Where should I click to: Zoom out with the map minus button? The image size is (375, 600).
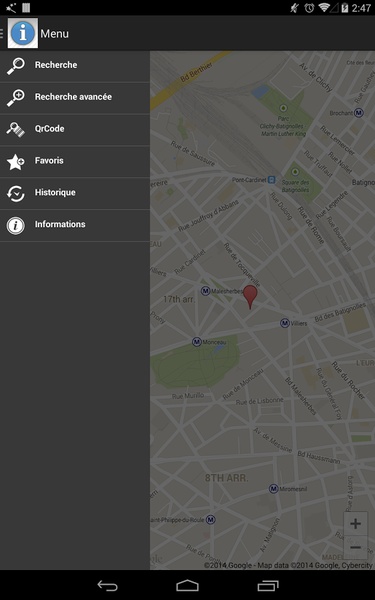pos(355,548)
